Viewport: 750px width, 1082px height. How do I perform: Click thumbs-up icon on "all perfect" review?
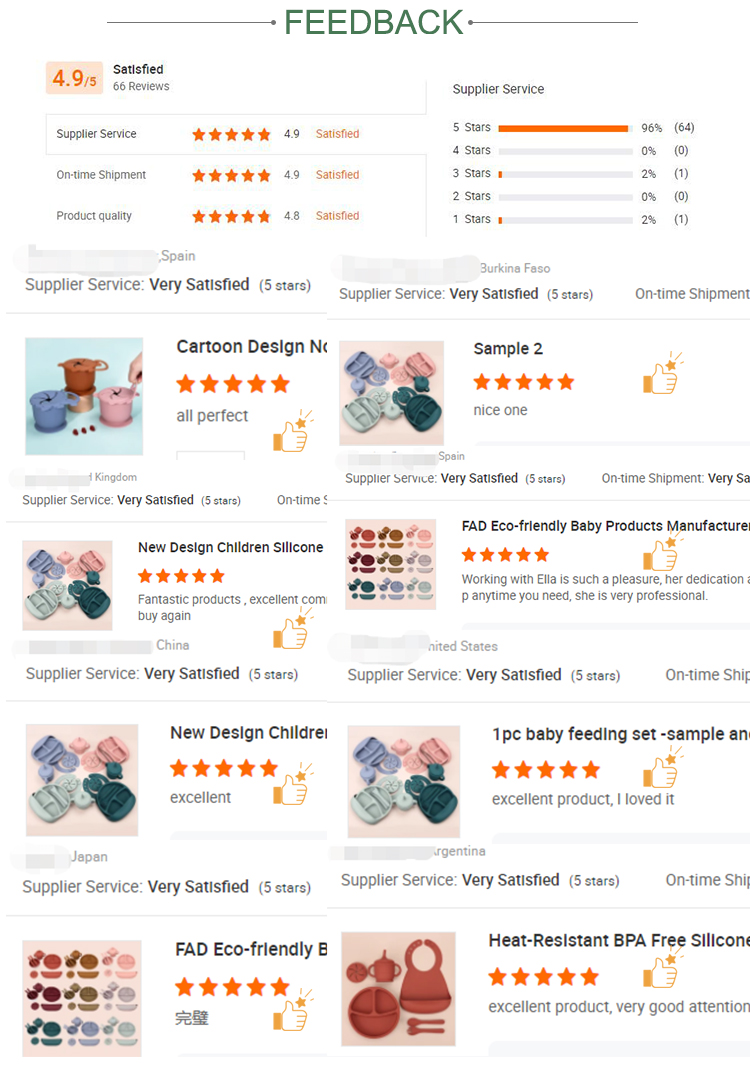pyautogui.click(x=293, y=431)
